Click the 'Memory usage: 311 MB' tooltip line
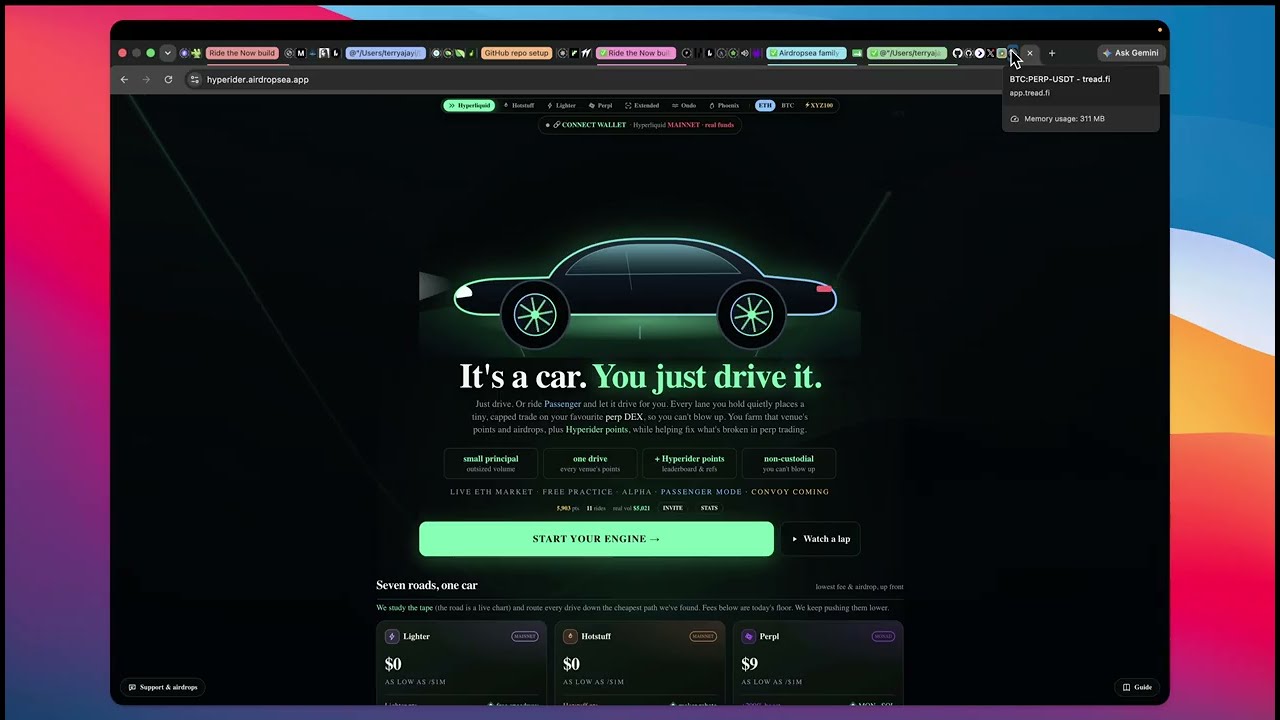Screen dimensions: 1280x720 point(1064,119)
